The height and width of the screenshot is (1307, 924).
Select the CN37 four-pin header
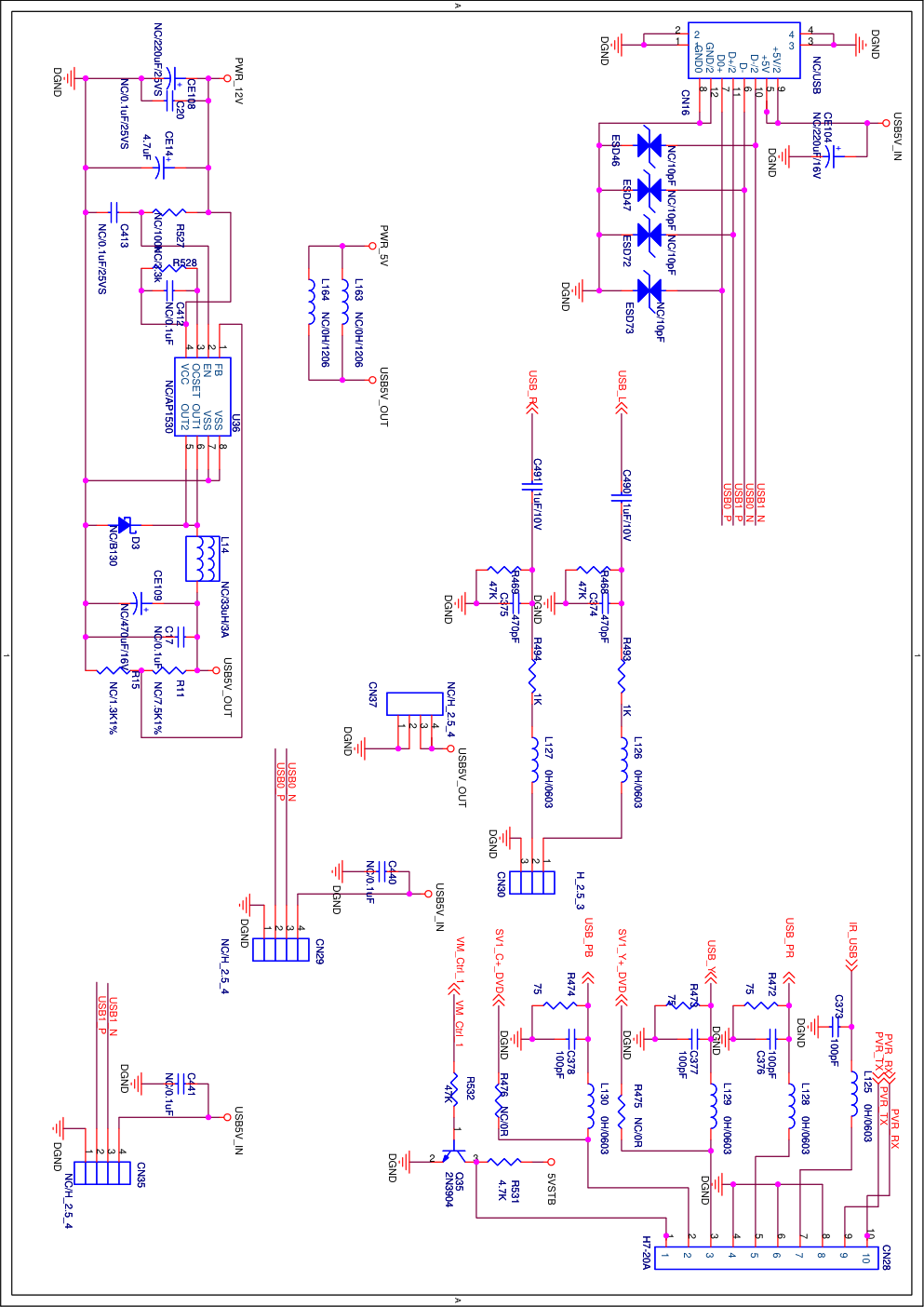coord(414,705)
